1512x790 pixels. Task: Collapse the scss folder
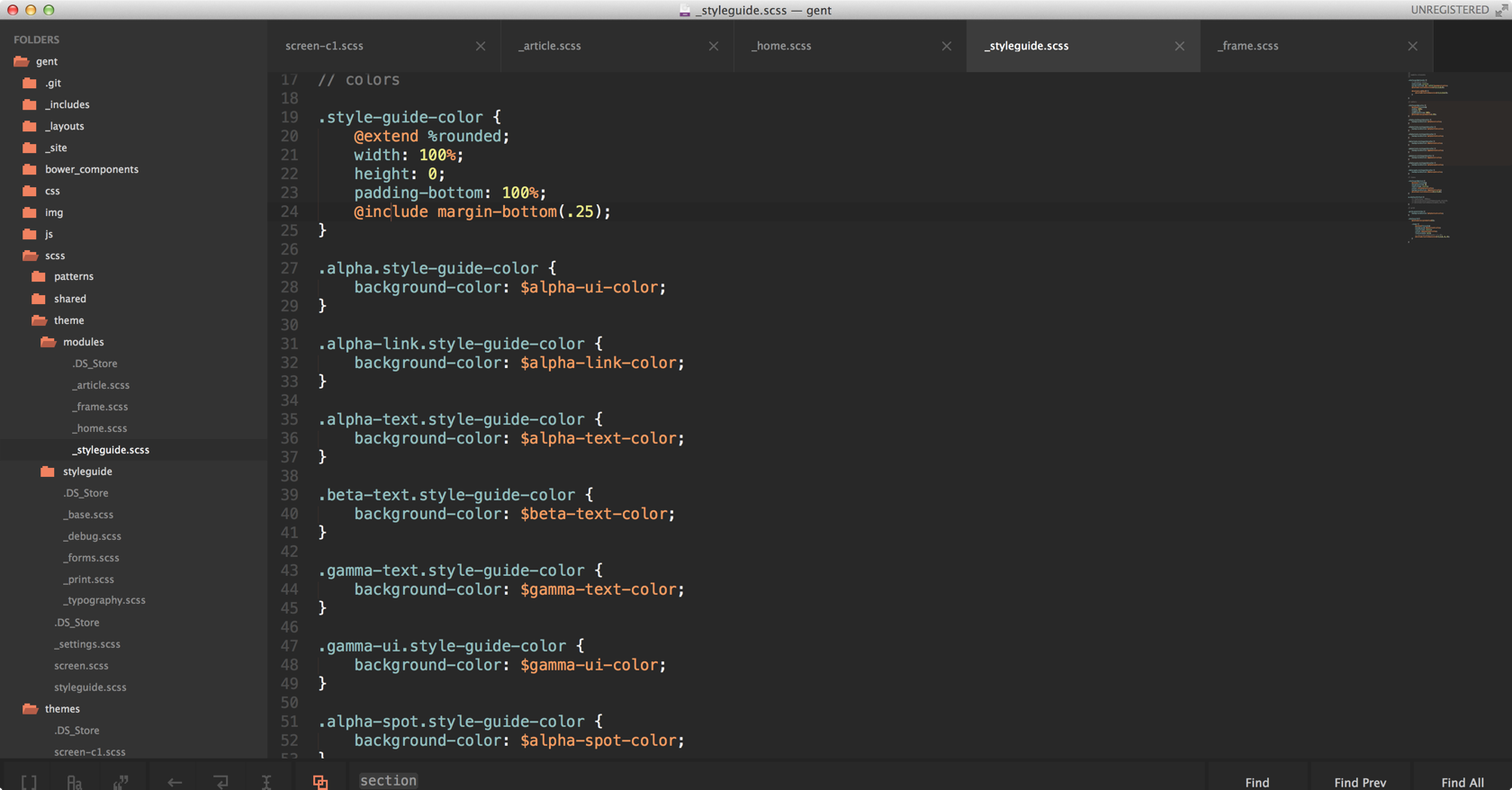point(30,256)
